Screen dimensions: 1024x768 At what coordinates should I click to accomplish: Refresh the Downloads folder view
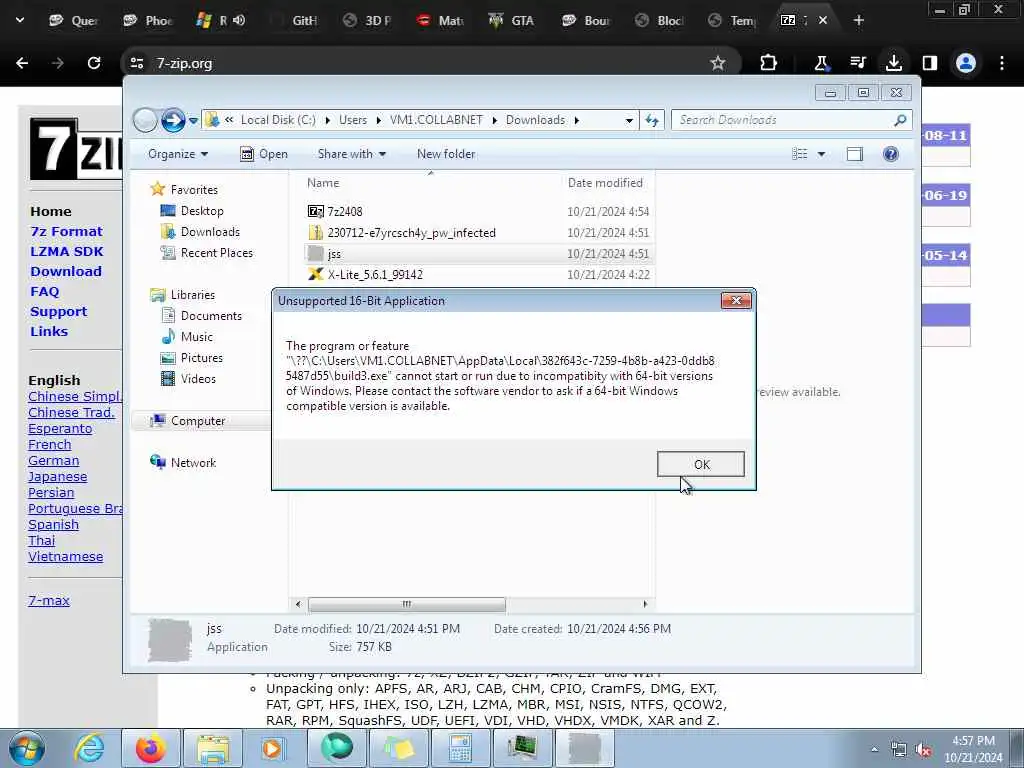click(652, 120)
